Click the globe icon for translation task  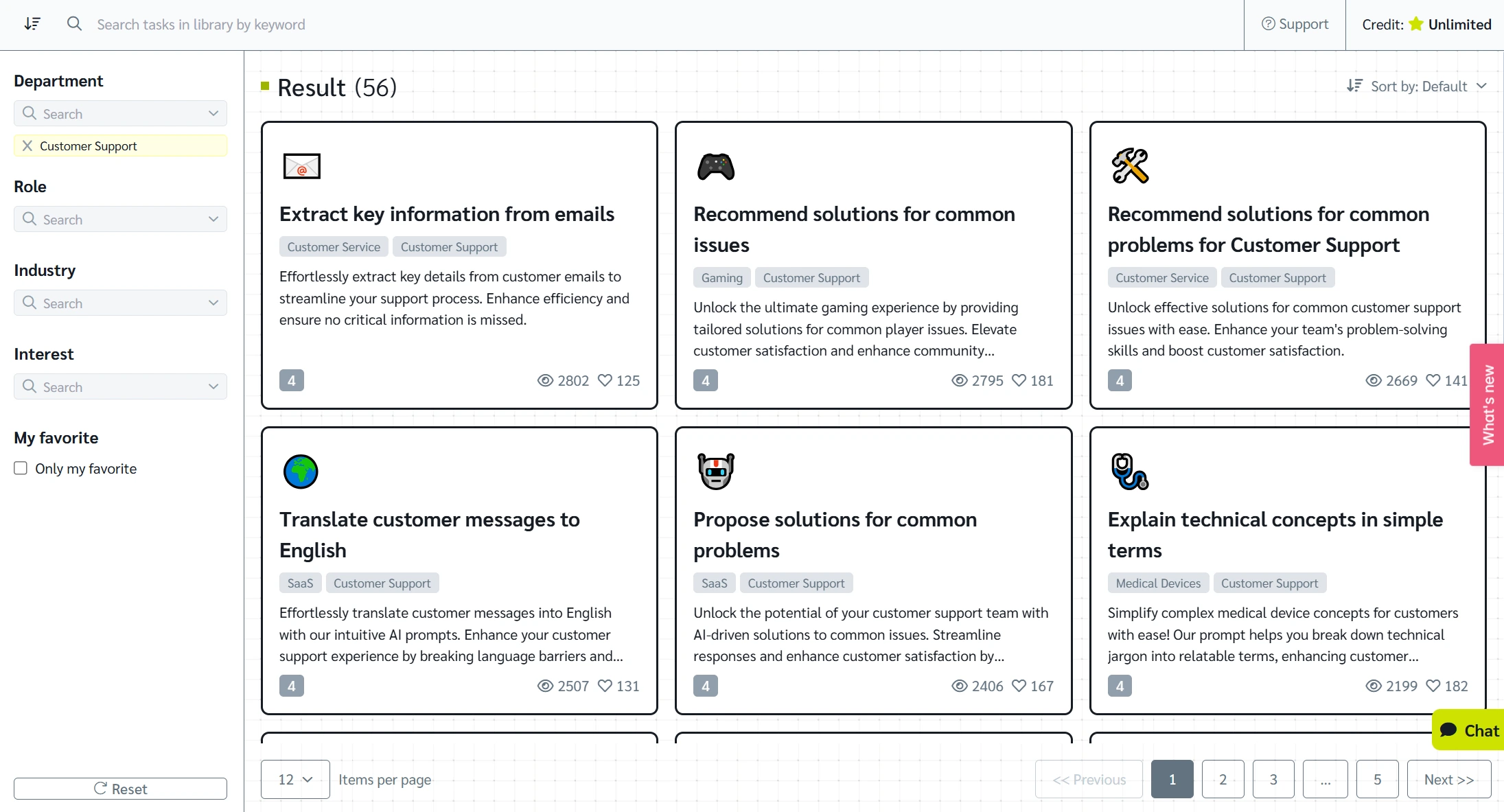300,470
